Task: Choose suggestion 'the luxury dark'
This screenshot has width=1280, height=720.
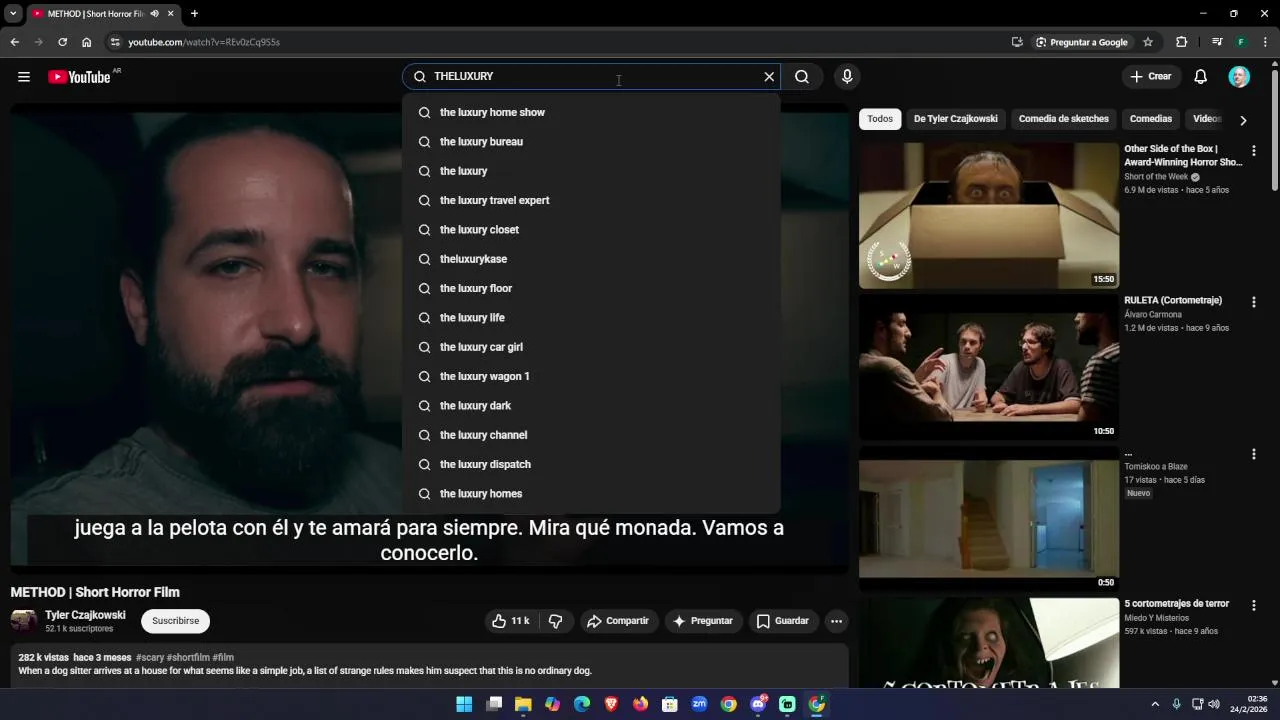Action: (591, 406)
